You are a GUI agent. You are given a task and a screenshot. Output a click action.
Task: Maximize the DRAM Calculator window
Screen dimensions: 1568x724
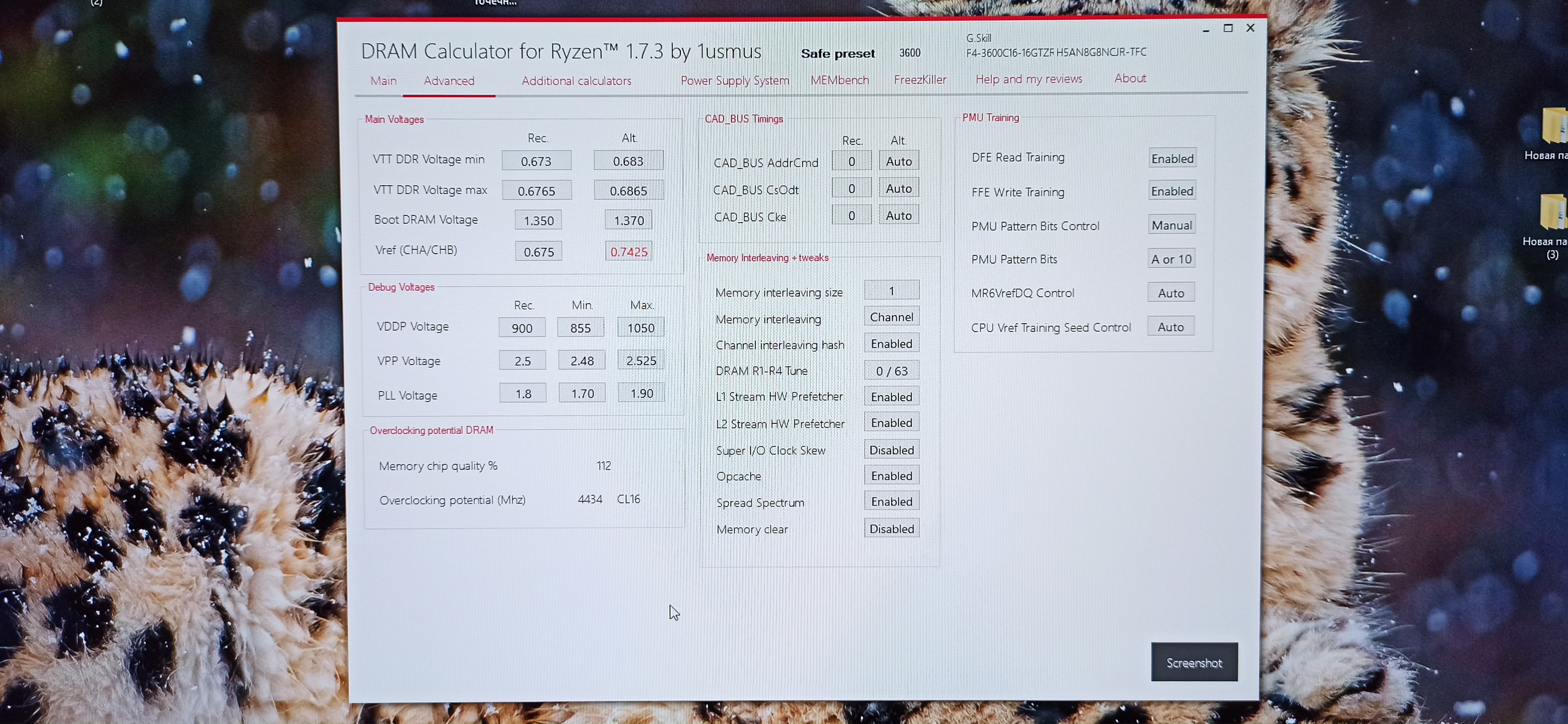1228,28
